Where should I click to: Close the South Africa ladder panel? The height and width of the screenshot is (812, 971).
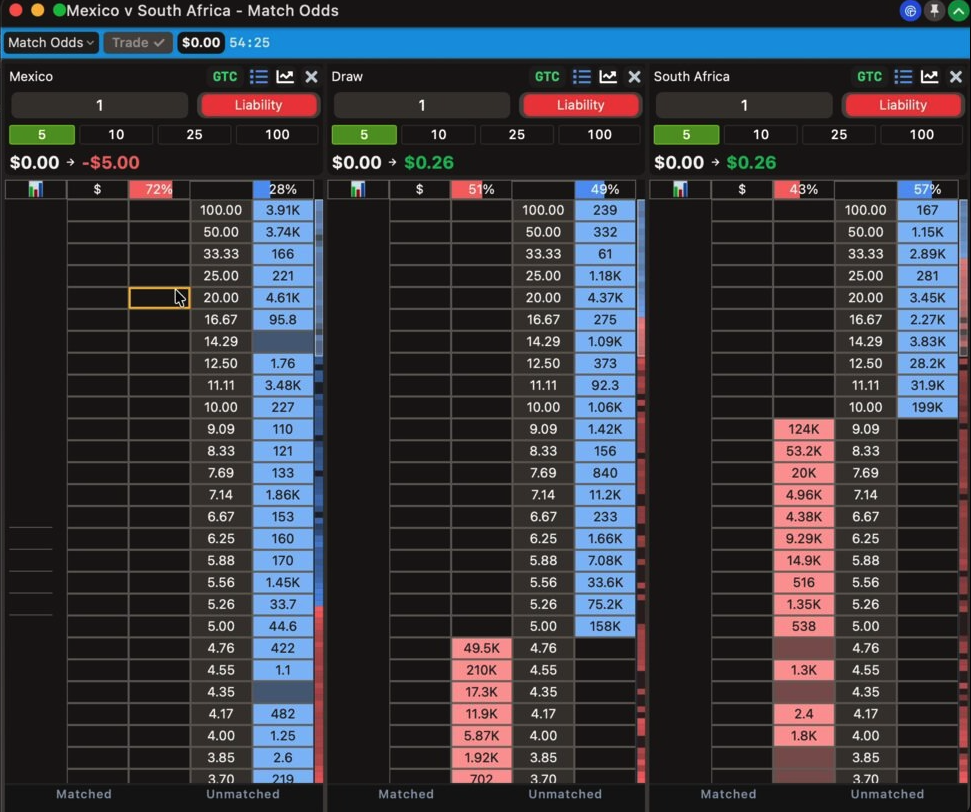tap(956, 77)
